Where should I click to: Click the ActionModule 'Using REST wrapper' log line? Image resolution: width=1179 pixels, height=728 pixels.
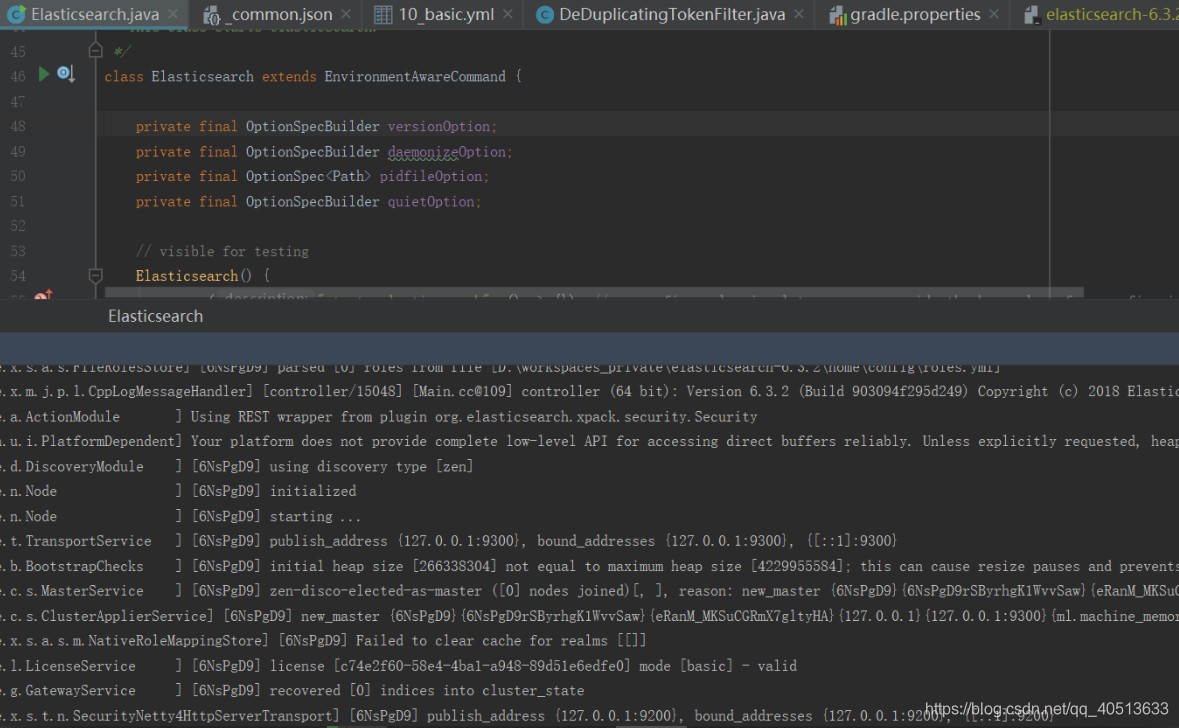pos(378,417)
